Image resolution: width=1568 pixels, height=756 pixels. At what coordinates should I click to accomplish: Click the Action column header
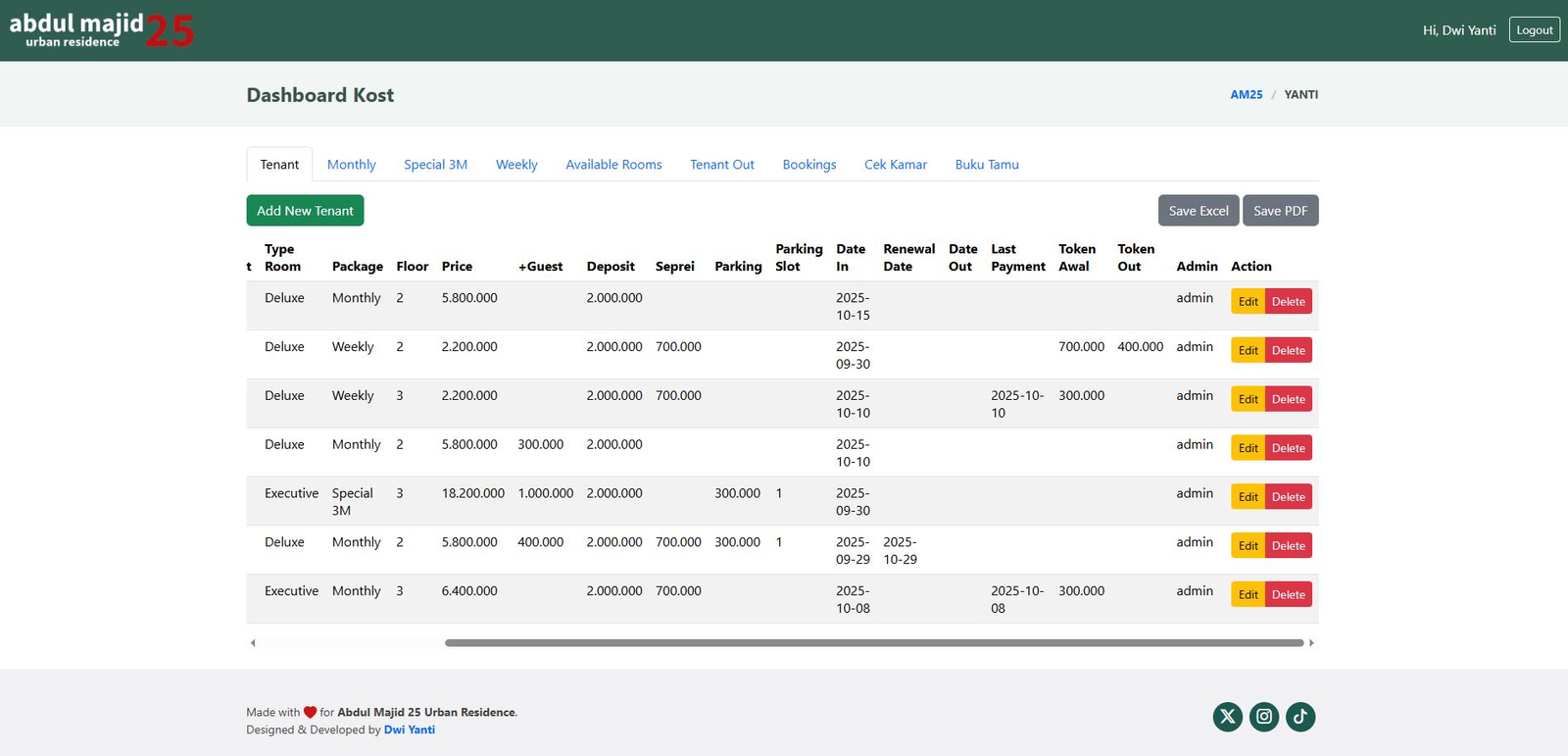(x=1251, y=267)
